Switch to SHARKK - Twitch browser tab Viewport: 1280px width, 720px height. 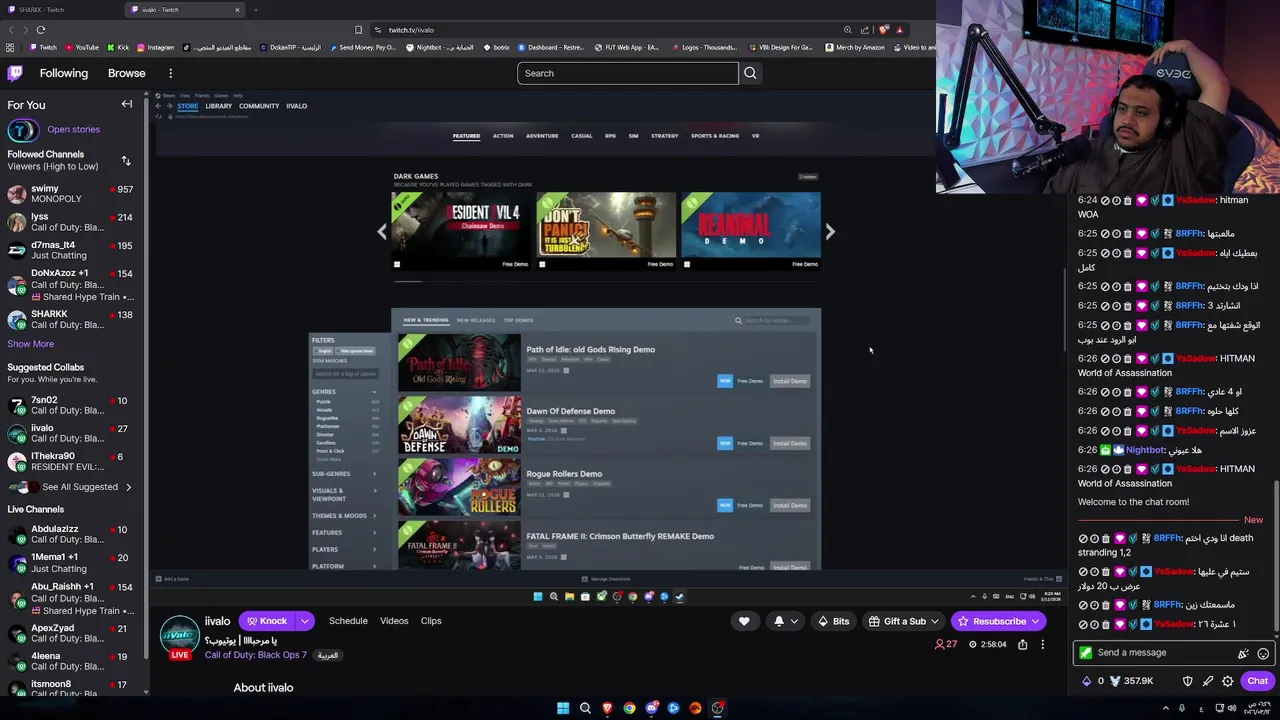(x=60, y=10)
